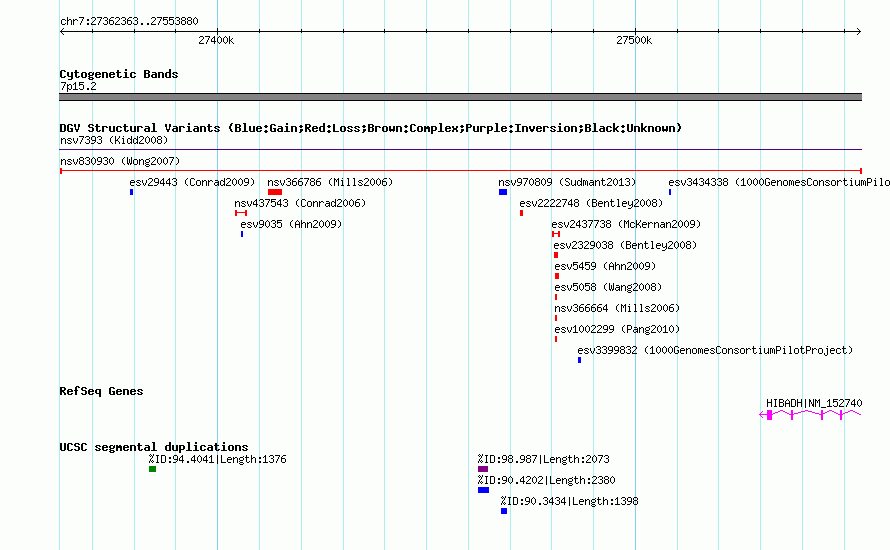Click the red nsv830930 loss line
890x550 pixels.
pyautogui.click(x=460, y=171)
